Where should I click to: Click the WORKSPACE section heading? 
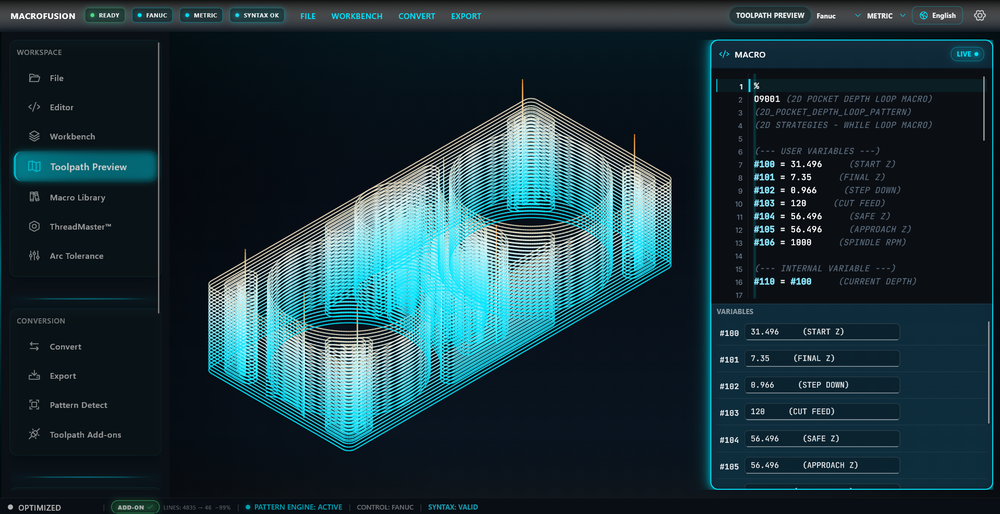(x=39, y=52)
